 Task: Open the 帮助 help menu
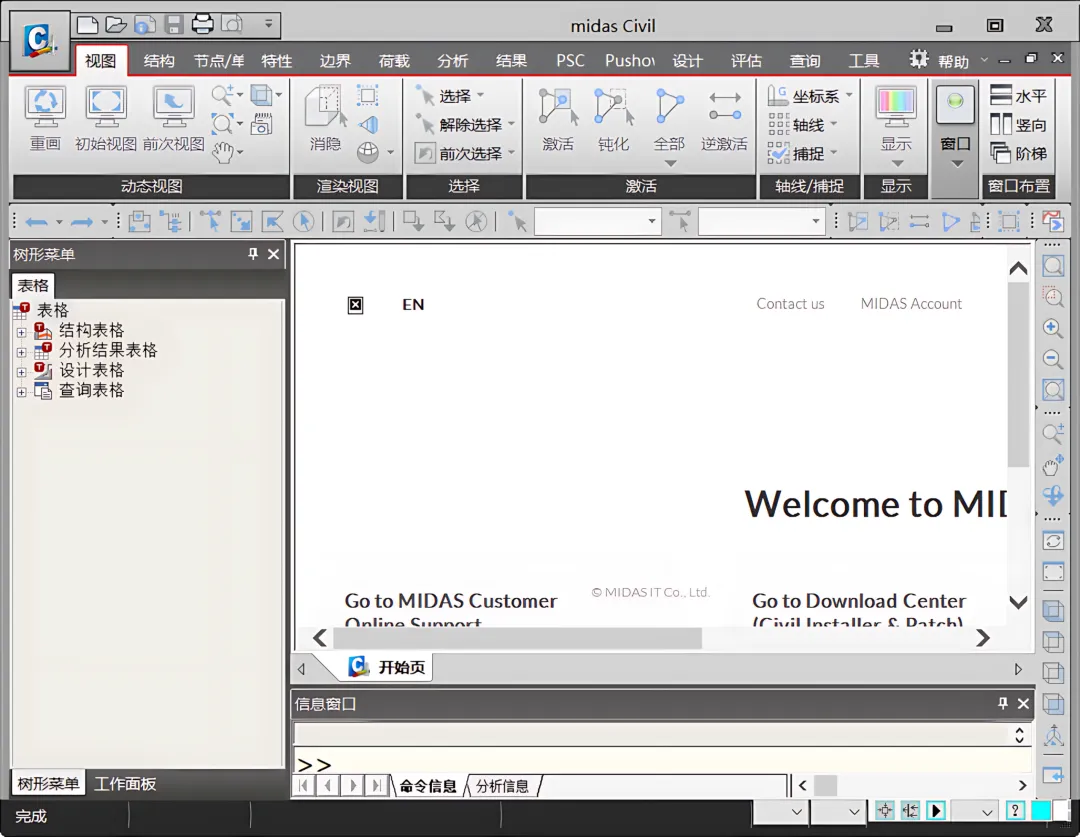click(x=953, y=61)
